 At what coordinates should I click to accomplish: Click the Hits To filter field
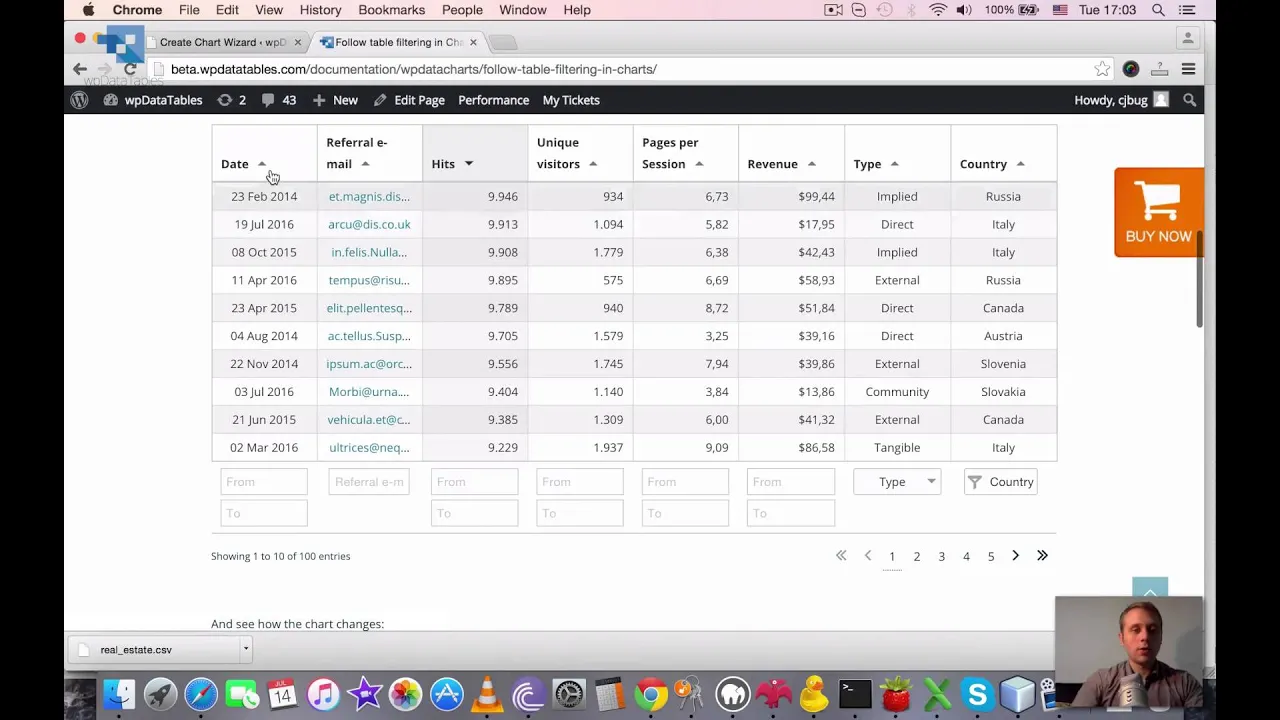point(475,513)
